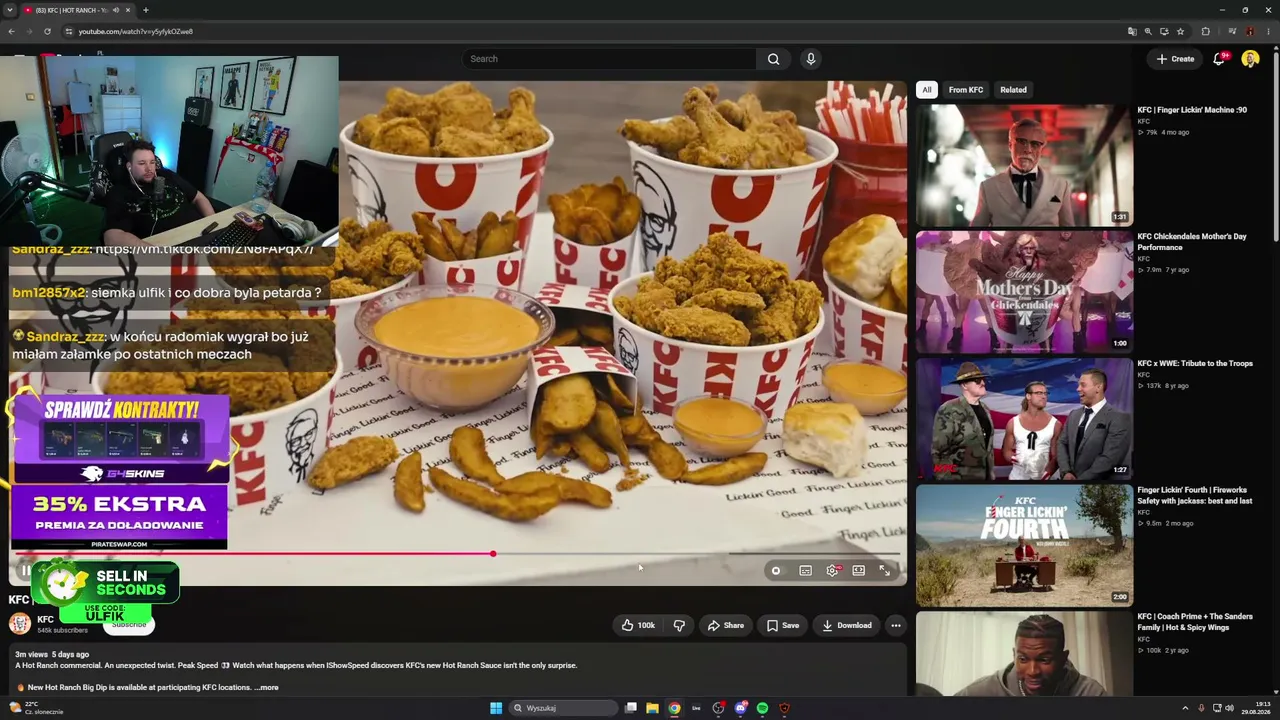Open the weather widget on taskbar
The image size is (1280, 720).
pos(36,708)
